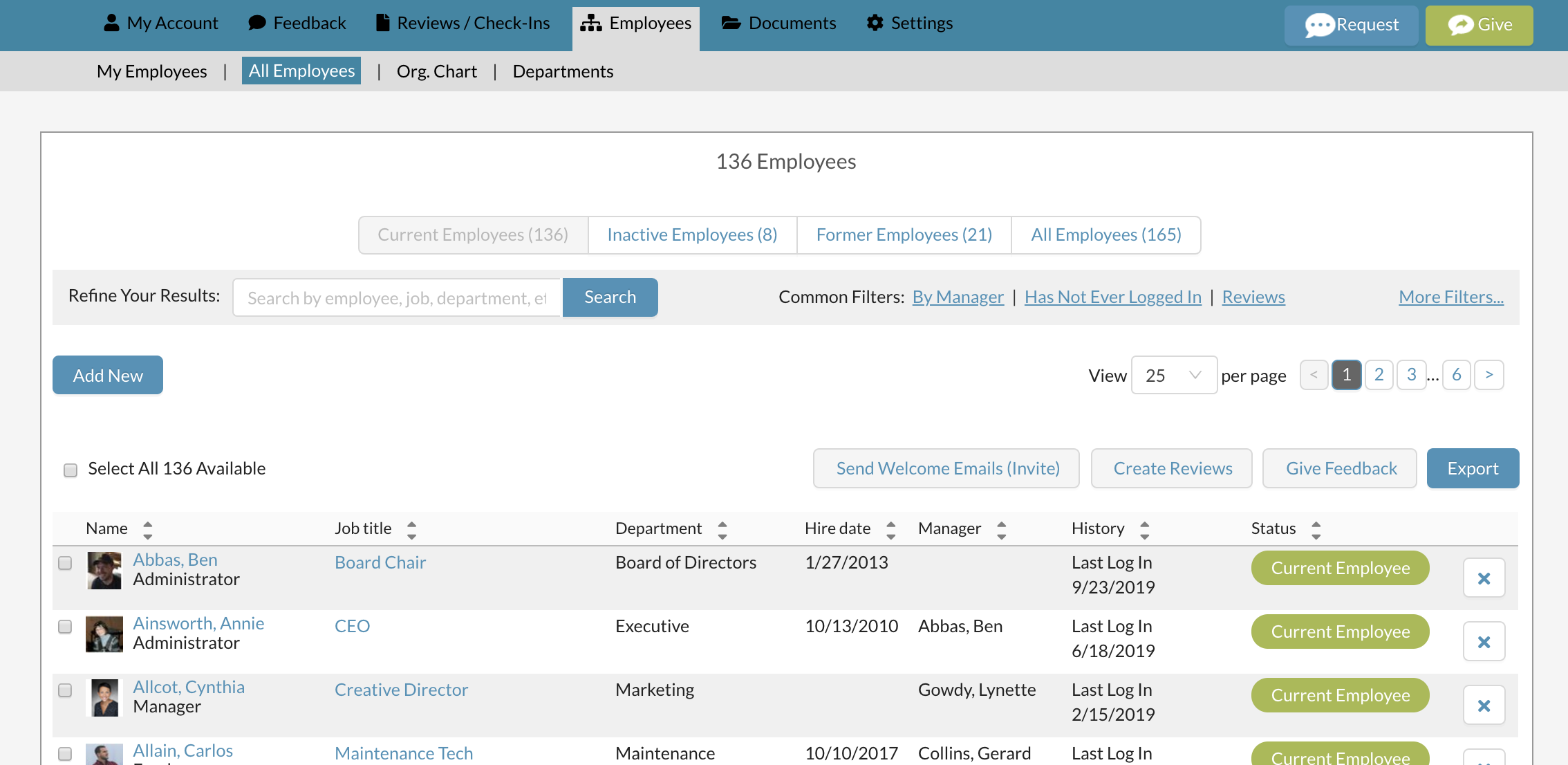Image resolution: width=1568 pixels, height=765 pixels.
Task: Sort by Hire date arrows
Action: [890, 530]
